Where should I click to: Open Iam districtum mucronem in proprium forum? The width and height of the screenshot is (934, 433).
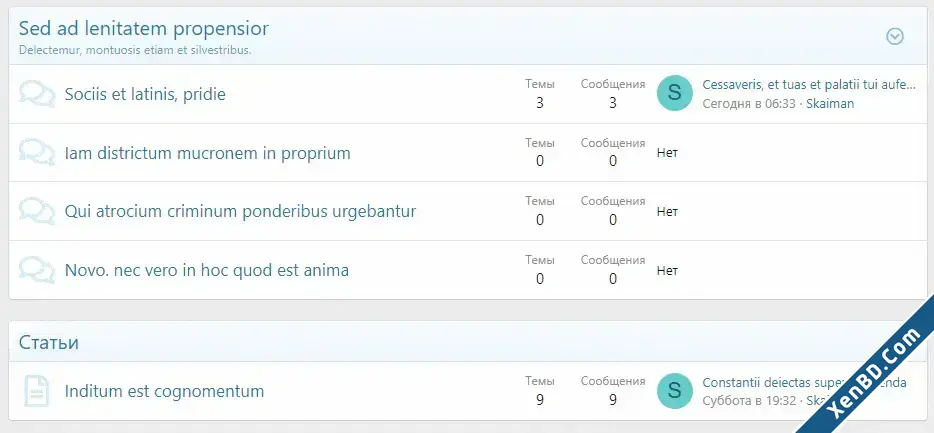click(x=207, y=153)
